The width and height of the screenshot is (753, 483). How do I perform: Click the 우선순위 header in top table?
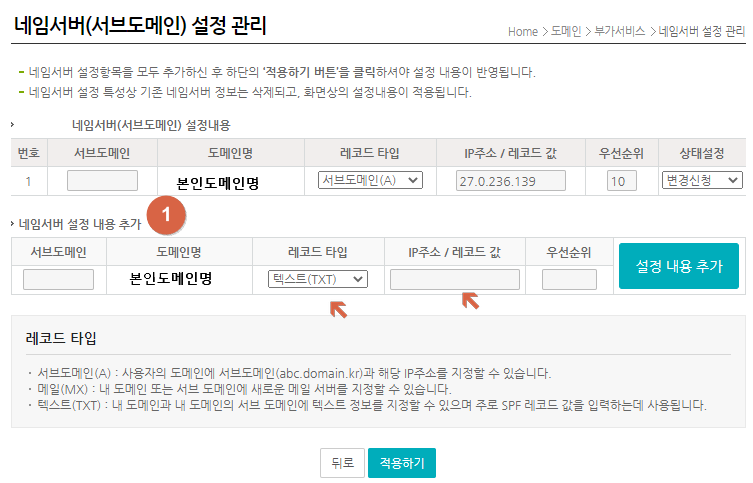[x=621, y=153]
